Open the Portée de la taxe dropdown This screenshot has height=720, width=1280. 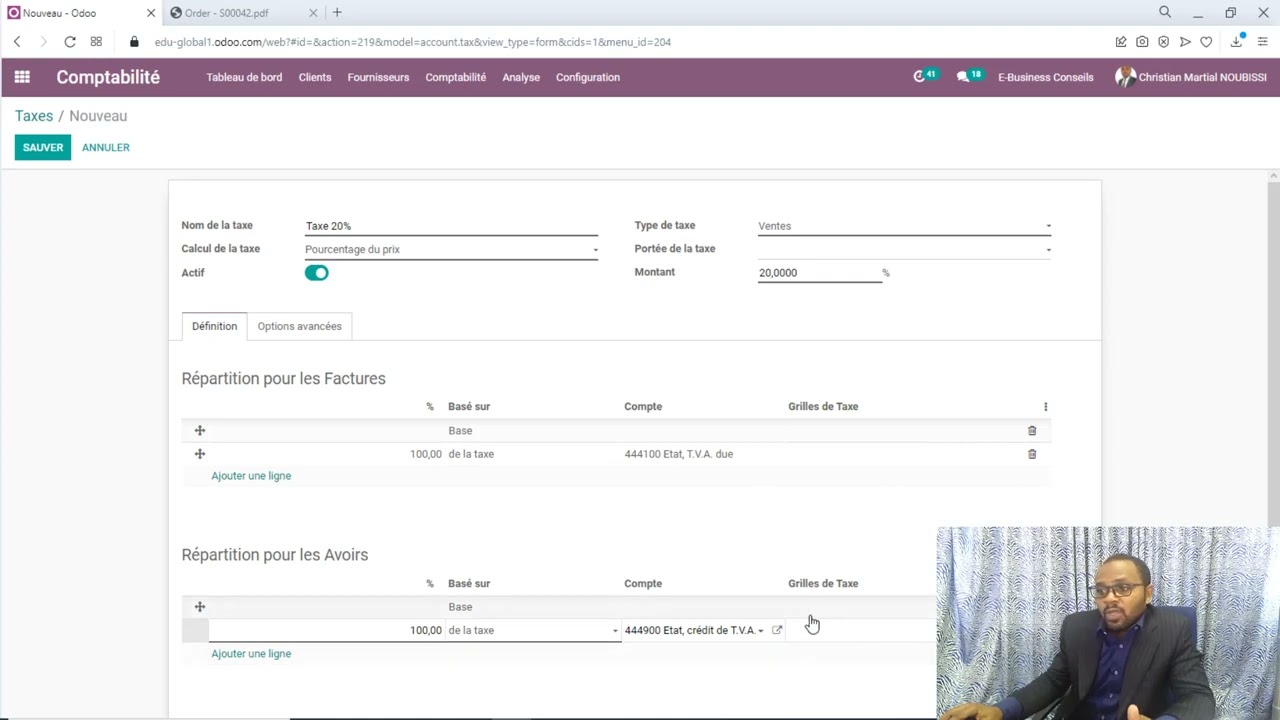[x=904, y=249]
